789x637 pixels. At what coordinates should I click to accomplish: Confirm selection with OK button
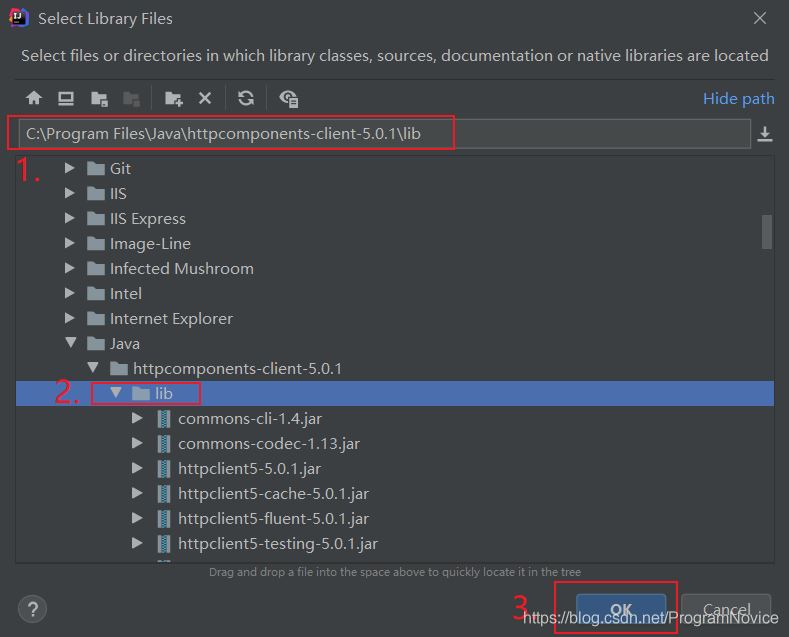pyautogui.click(x=621, y=609)
